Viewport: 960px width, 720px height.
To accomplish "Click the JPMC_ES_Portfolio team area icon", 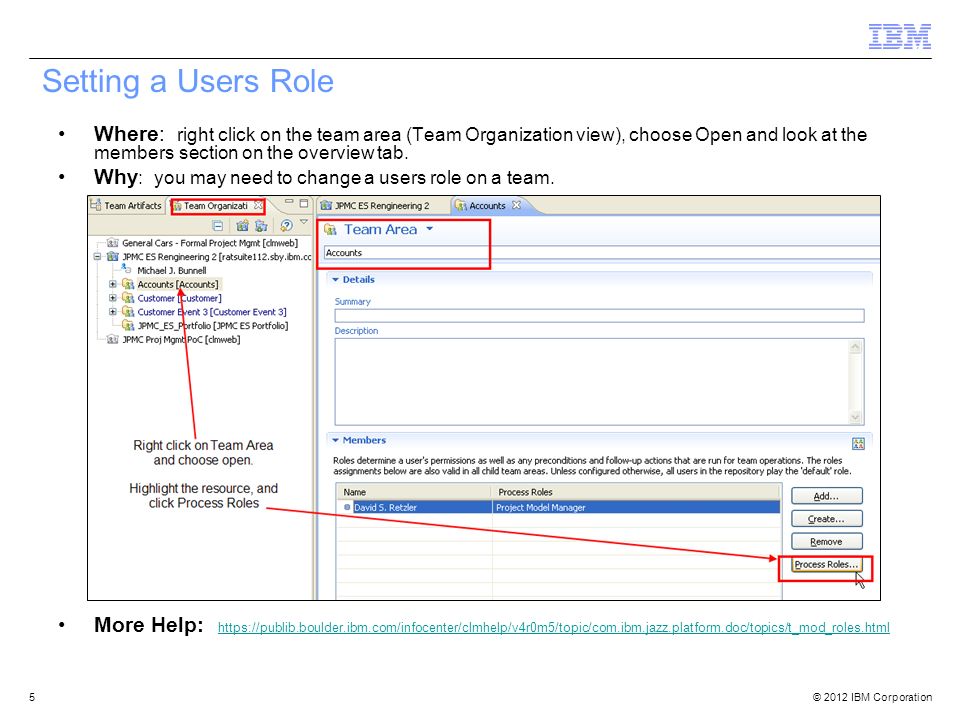I will (x=128, y=325).
